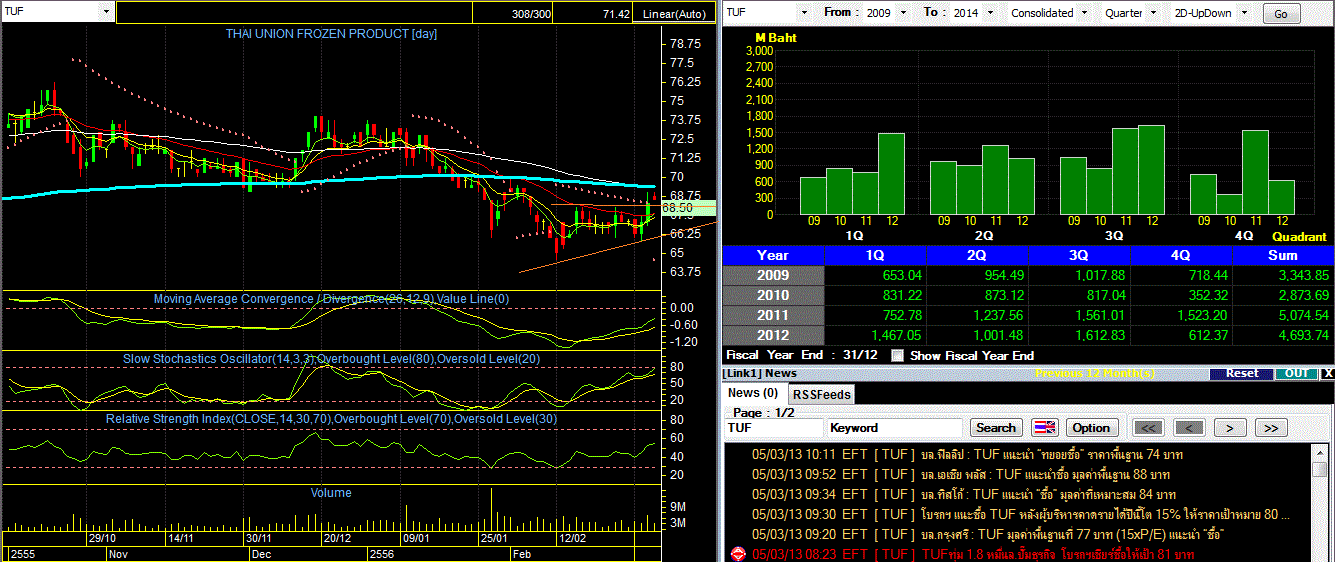
Task: Switch to the RSSFeeds tab
Action: click(822, 394)
